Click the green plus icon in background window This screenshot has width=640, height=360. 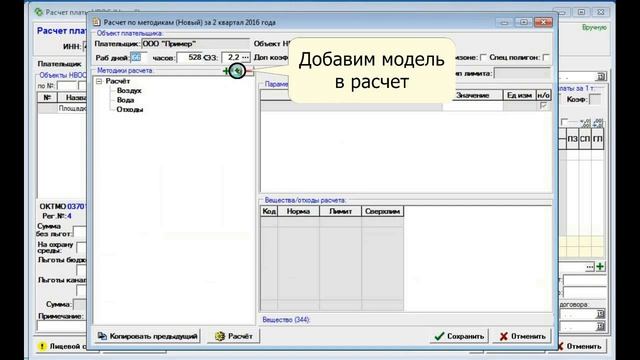pyautogui.click(x=600, y=267)
